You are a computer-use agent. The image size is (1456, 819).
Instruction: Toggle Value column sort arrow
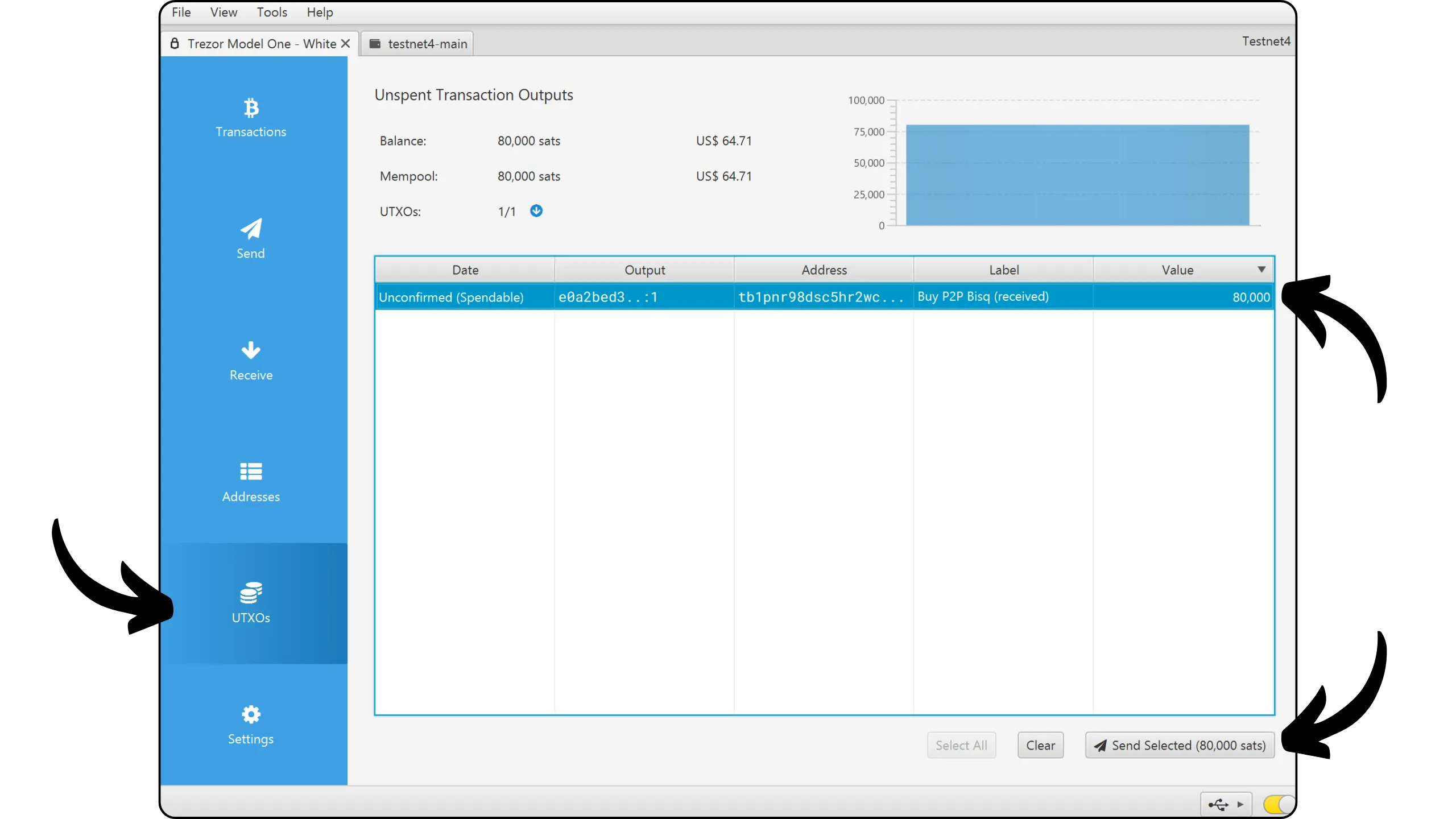[1261, 270]
